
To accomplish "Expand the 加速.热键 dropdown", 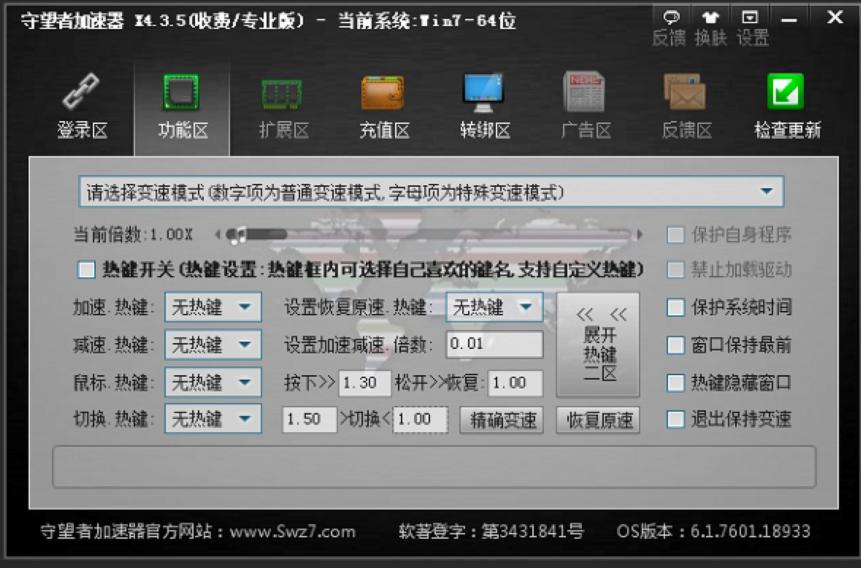I will [213, 307].
